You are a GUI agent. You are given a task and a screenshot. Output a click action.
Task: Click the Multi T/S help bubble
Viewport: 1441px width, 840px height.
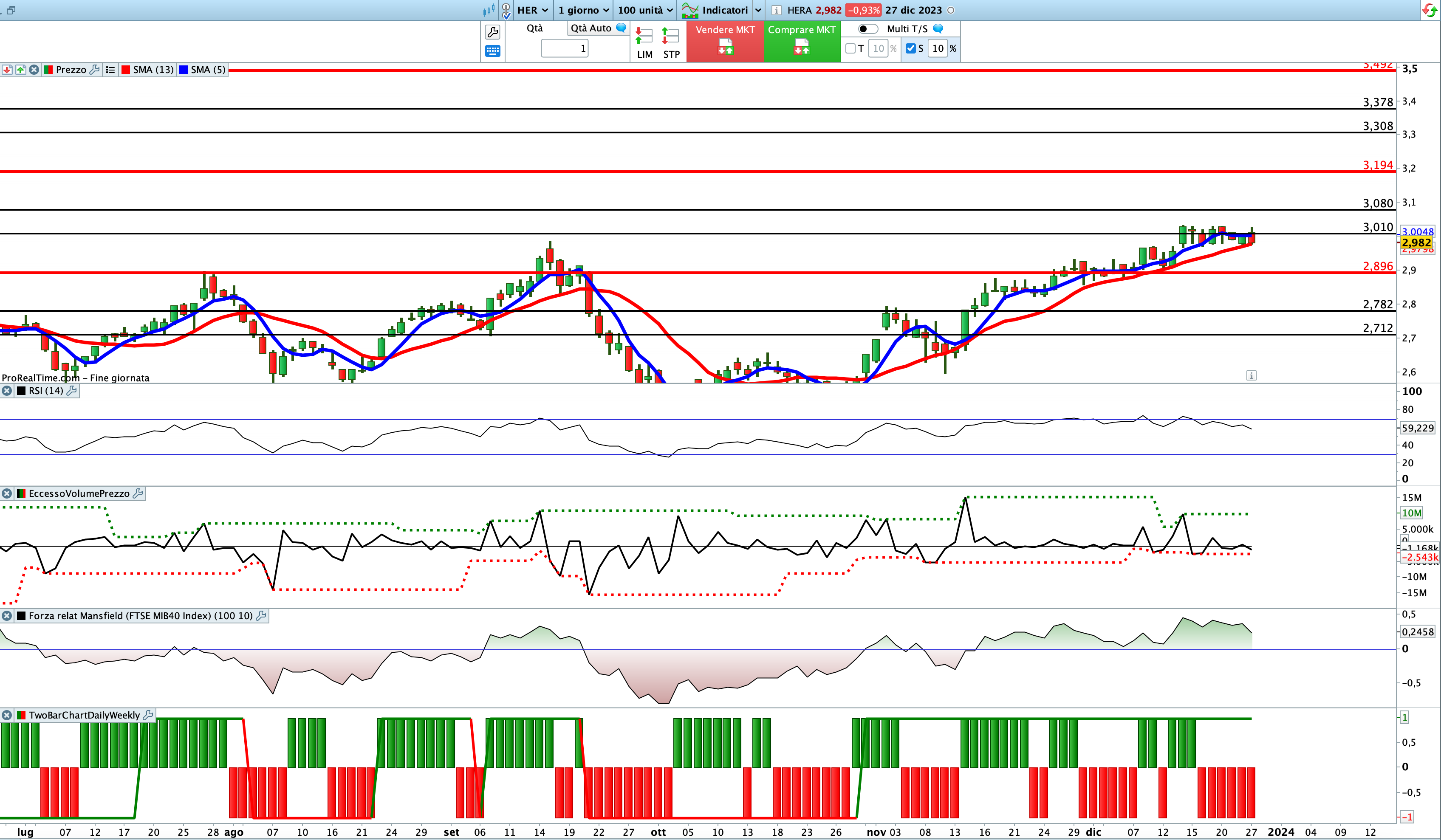tap(938, 28)
